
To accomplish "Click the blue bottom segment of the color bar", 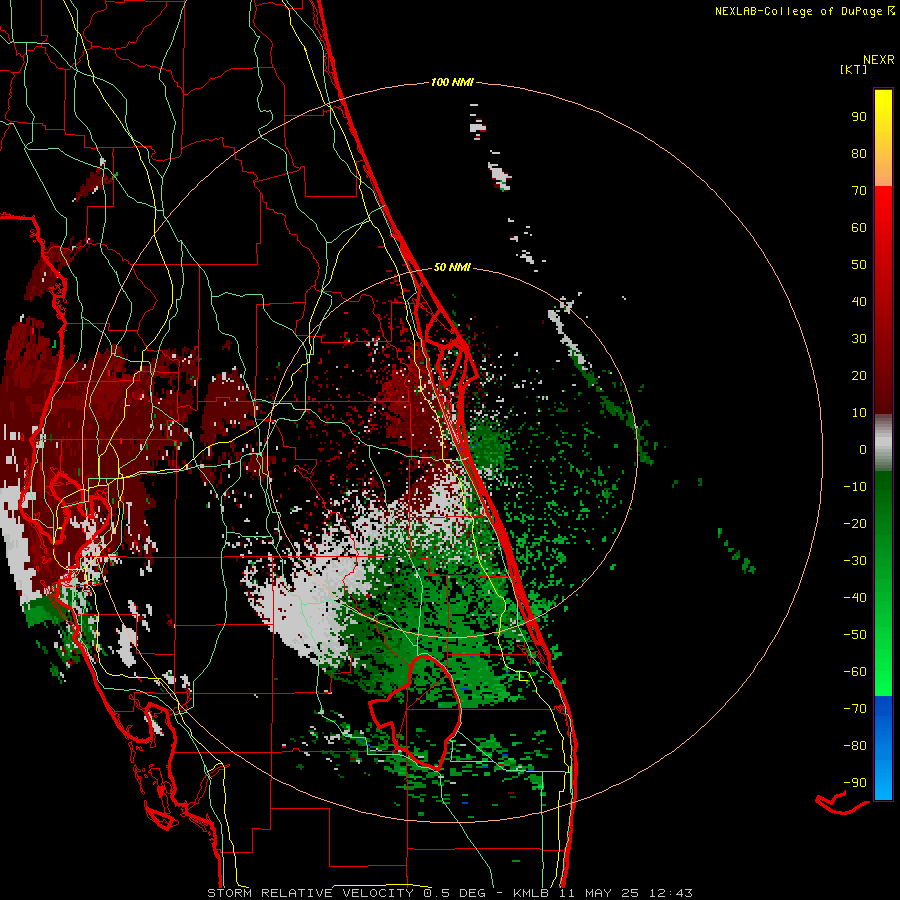I will [x=883, y=747].
